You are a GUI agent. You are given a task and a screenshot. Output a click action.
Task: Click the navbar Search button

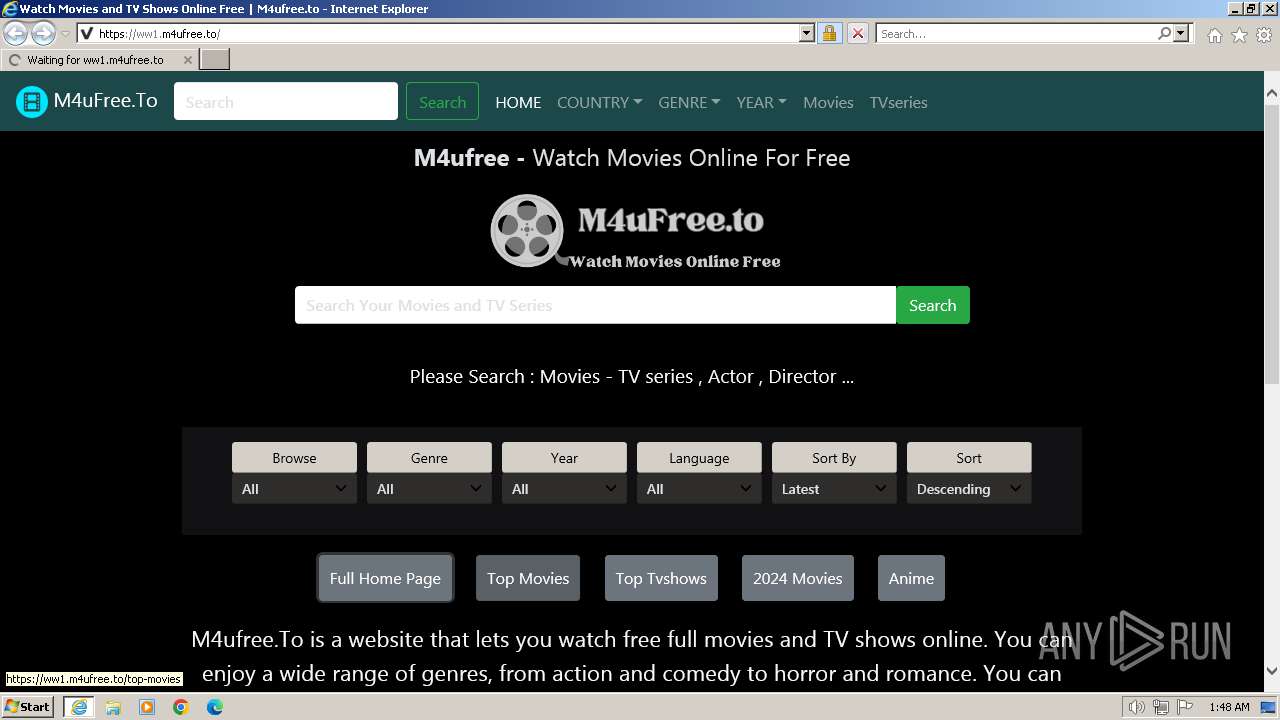442,102
